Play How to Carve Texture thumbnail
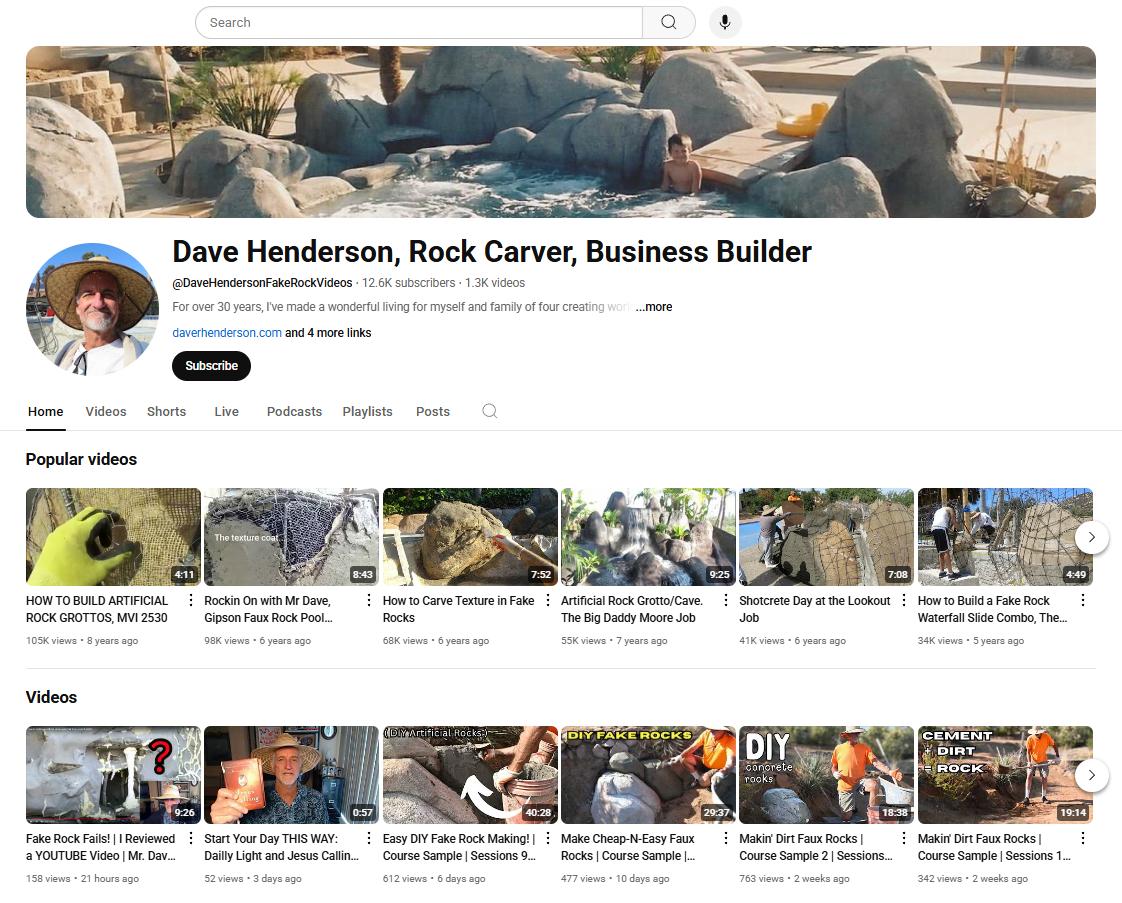Image resolution: width=1122 pixels, height=903 pixels. (x=470, y=536)
